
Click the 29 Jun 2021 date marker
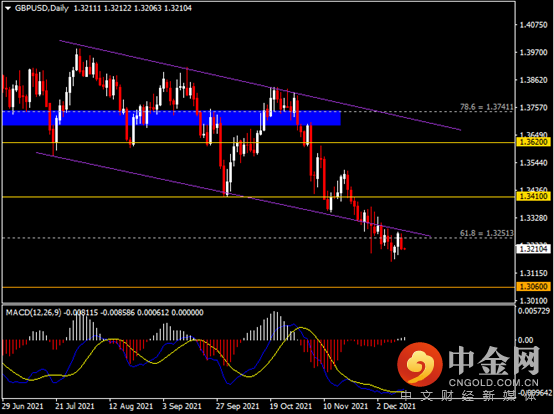23,406
